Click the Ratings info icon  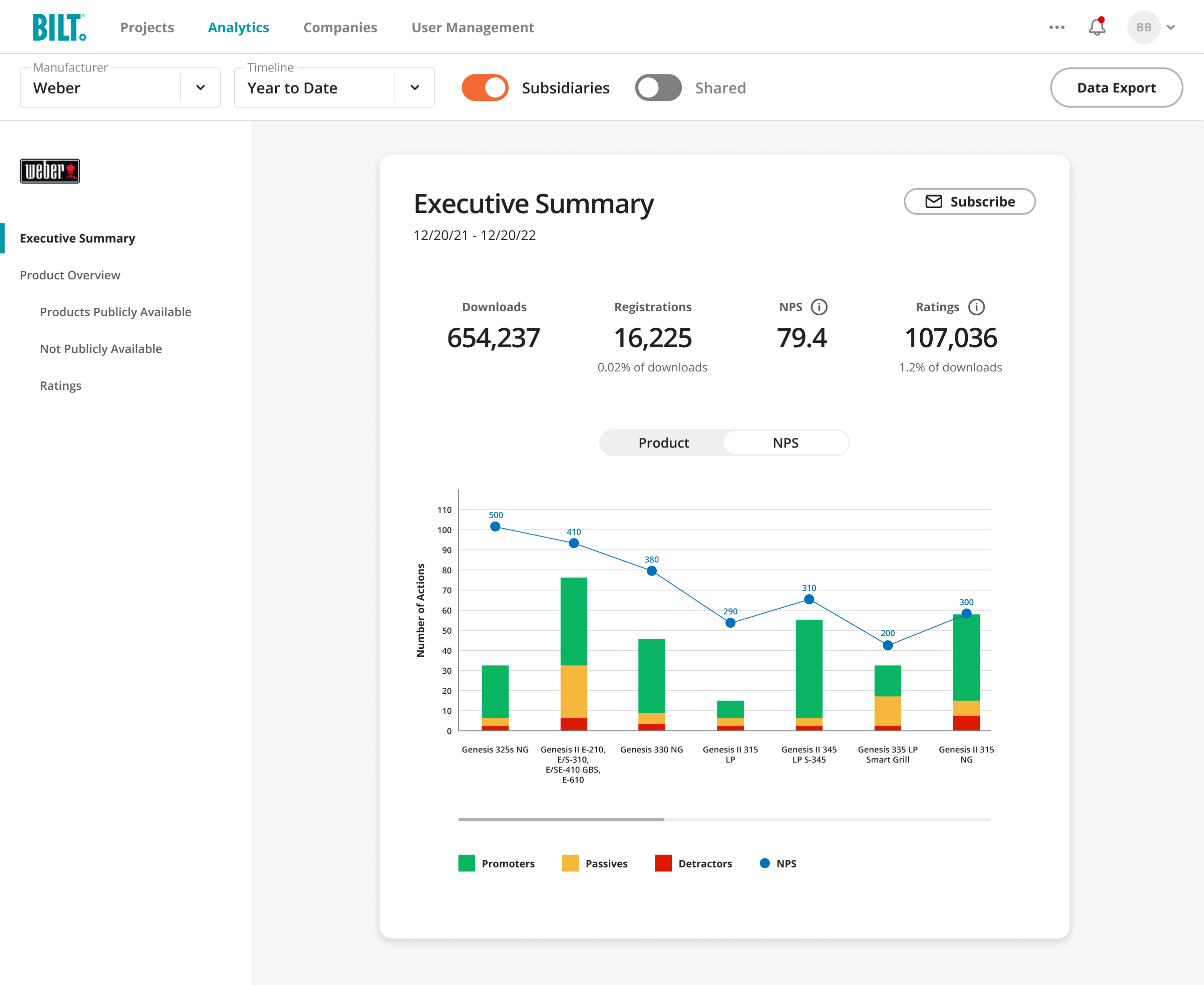(x=976, y=307)
